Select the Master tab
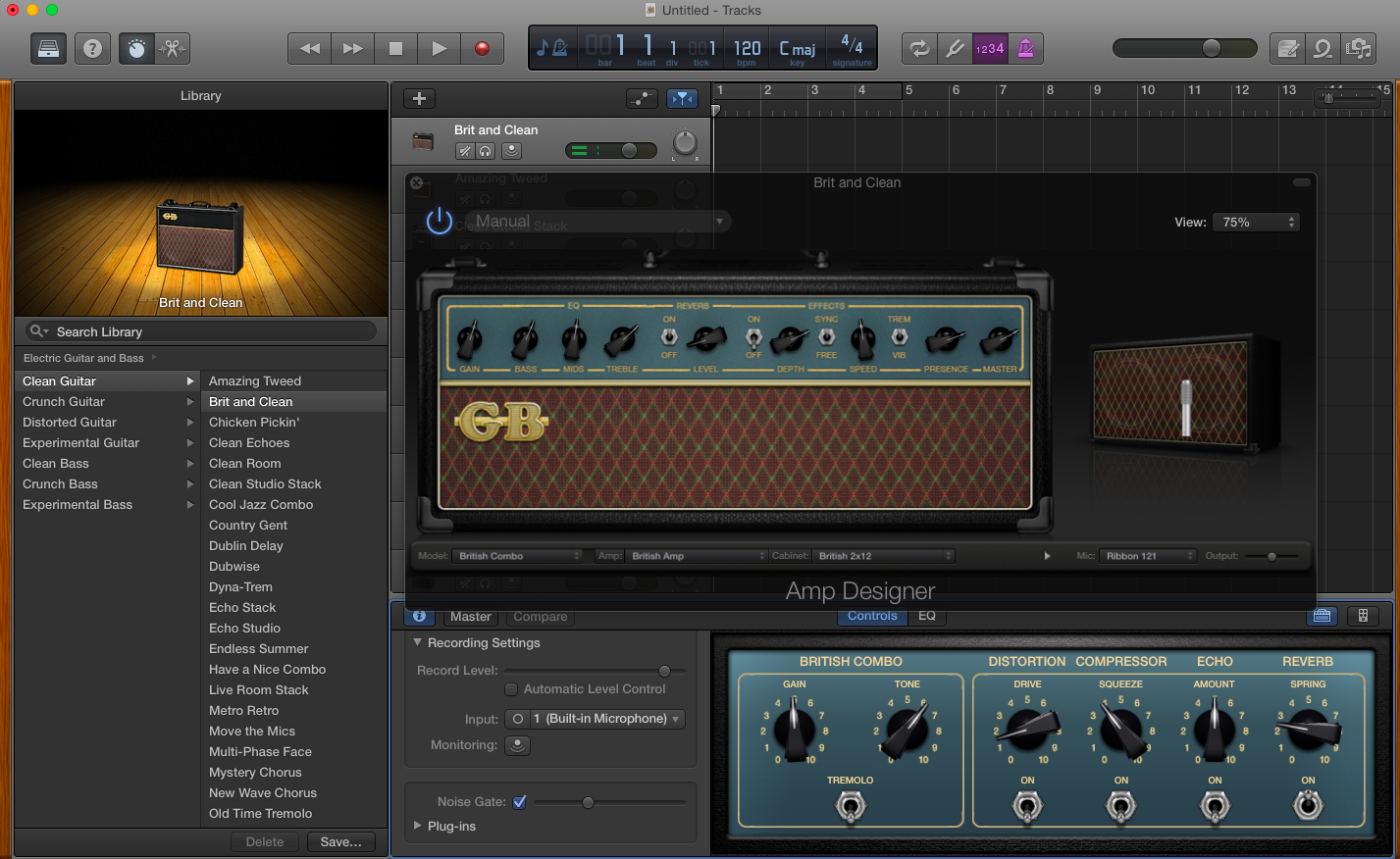This screenshot has width=1400, height=859. point(470,617)
